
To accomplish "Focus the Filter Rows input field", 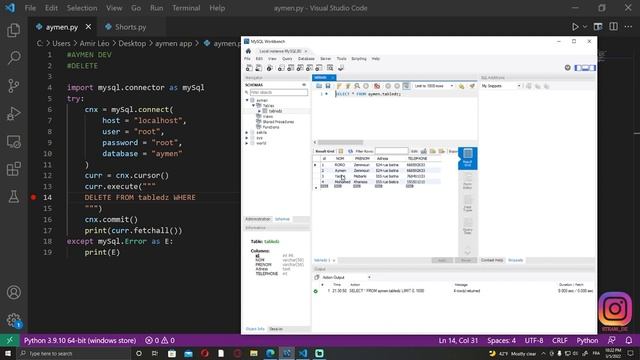I will coord(391,151).
